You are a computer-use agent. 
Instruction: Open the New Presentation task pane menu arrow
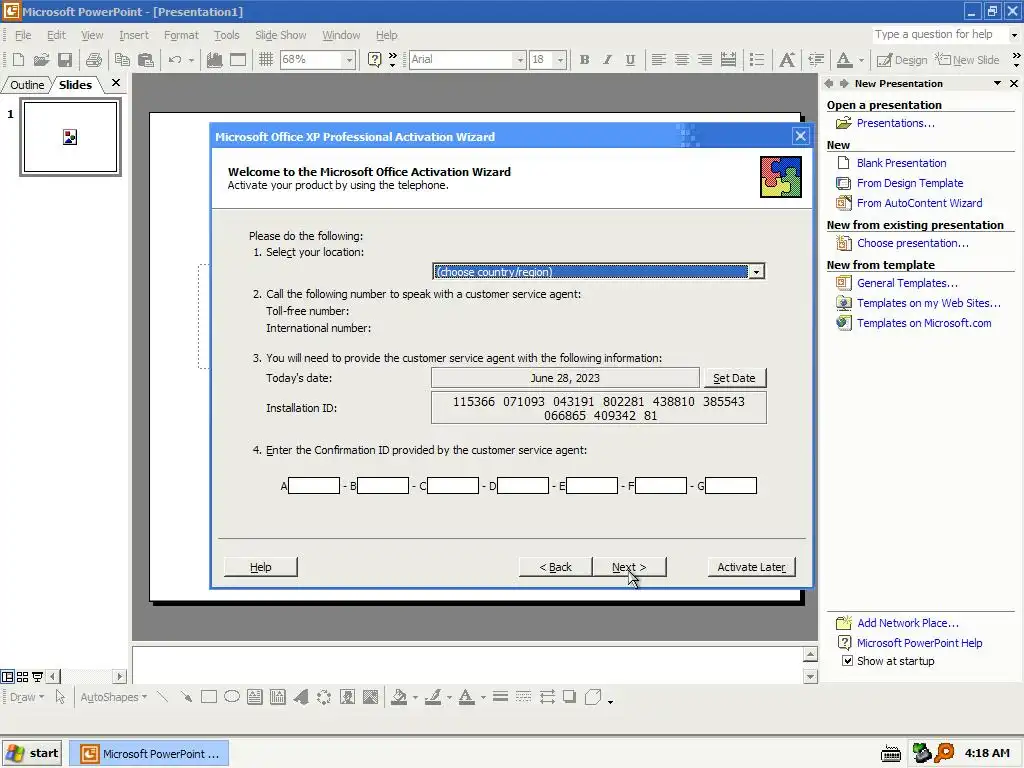point(997,84)
